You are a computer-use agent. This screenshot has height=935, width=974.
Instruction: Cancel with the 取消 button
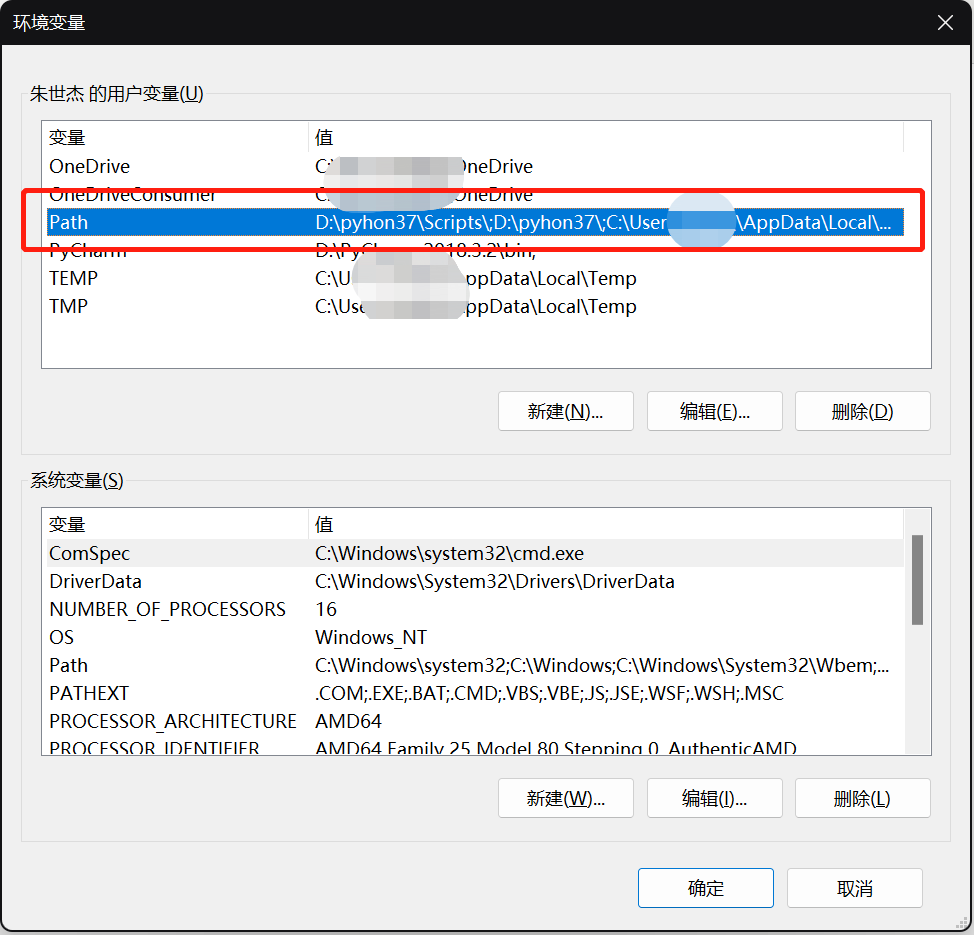click(x=855, y=888)
